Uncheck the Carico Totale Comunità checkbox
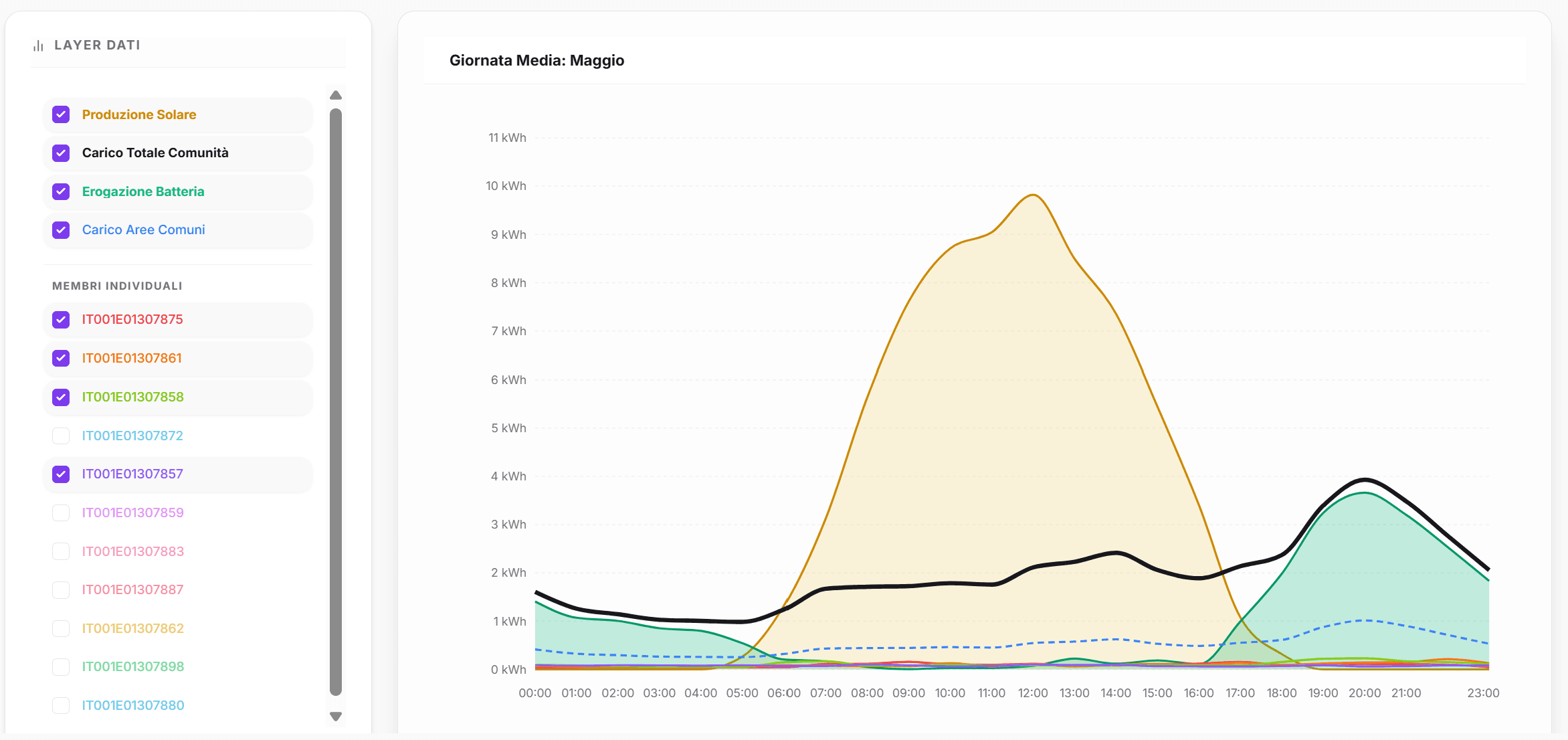The height and width of the screenshot is (740, 1568). click(61, 153)
